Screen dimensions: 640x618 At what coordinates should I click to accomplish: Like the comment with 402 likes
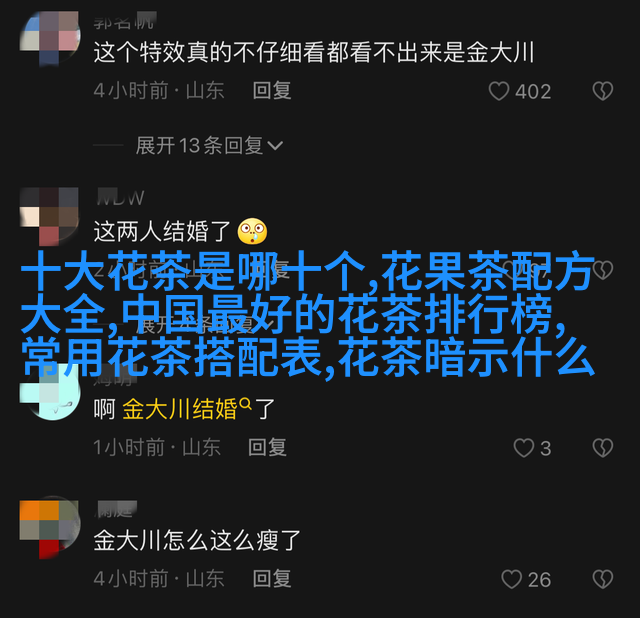(x=499, y=91)
